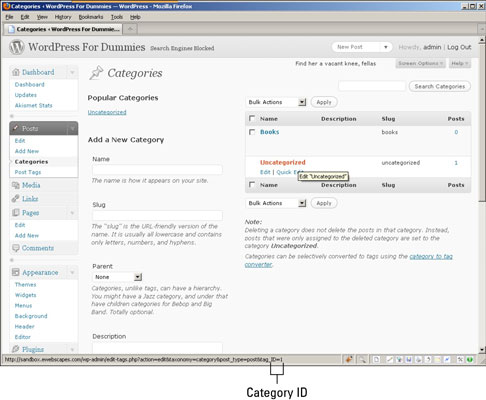The height and width of the screenshot is (400, 486).
Task: Tick the select-all checkbox in the table footer
Action: pyautogui.click(x=252, y=185)
